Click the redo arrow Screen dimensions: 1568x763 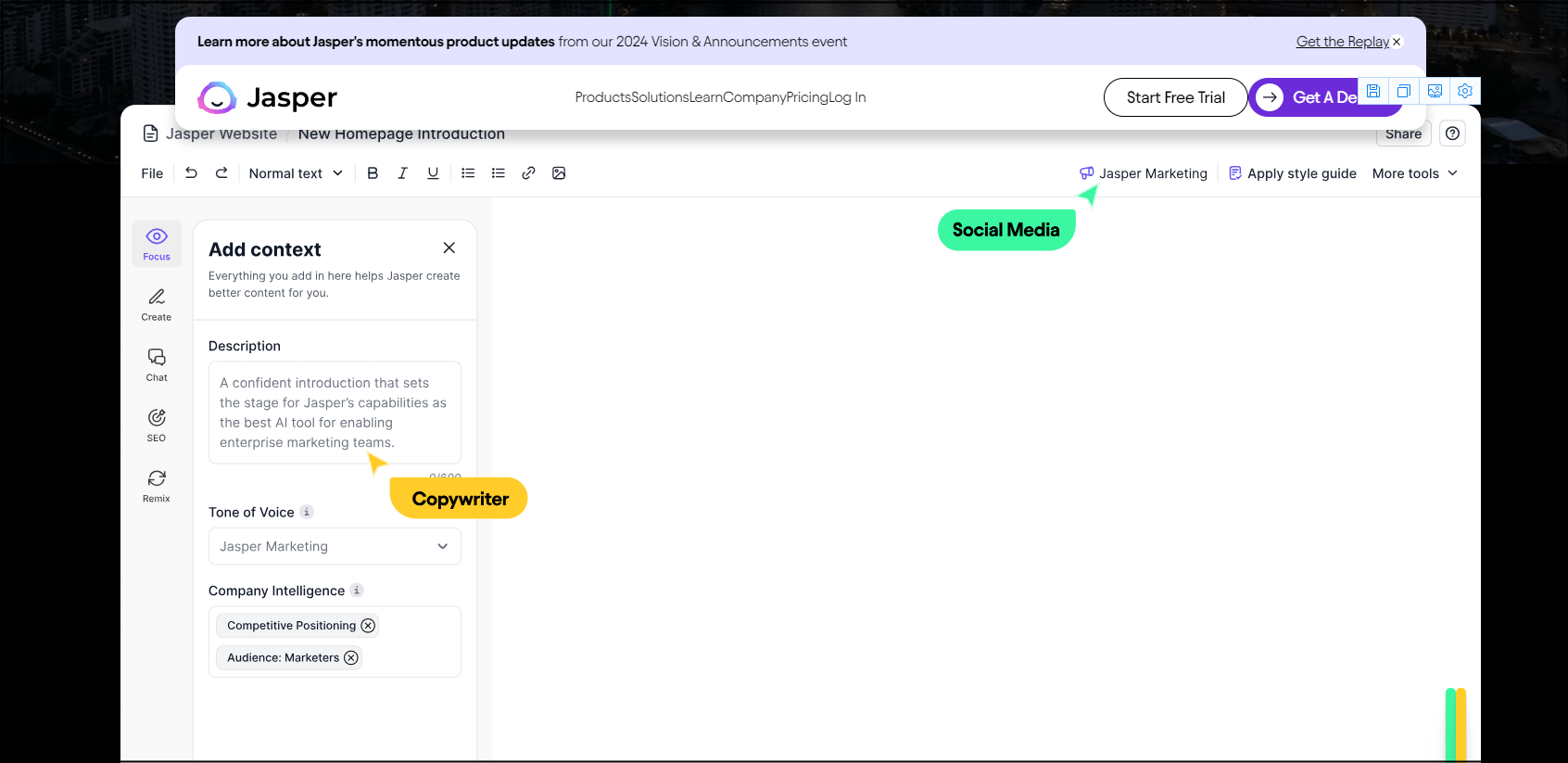pyautogui.click(x=221, y=172)
